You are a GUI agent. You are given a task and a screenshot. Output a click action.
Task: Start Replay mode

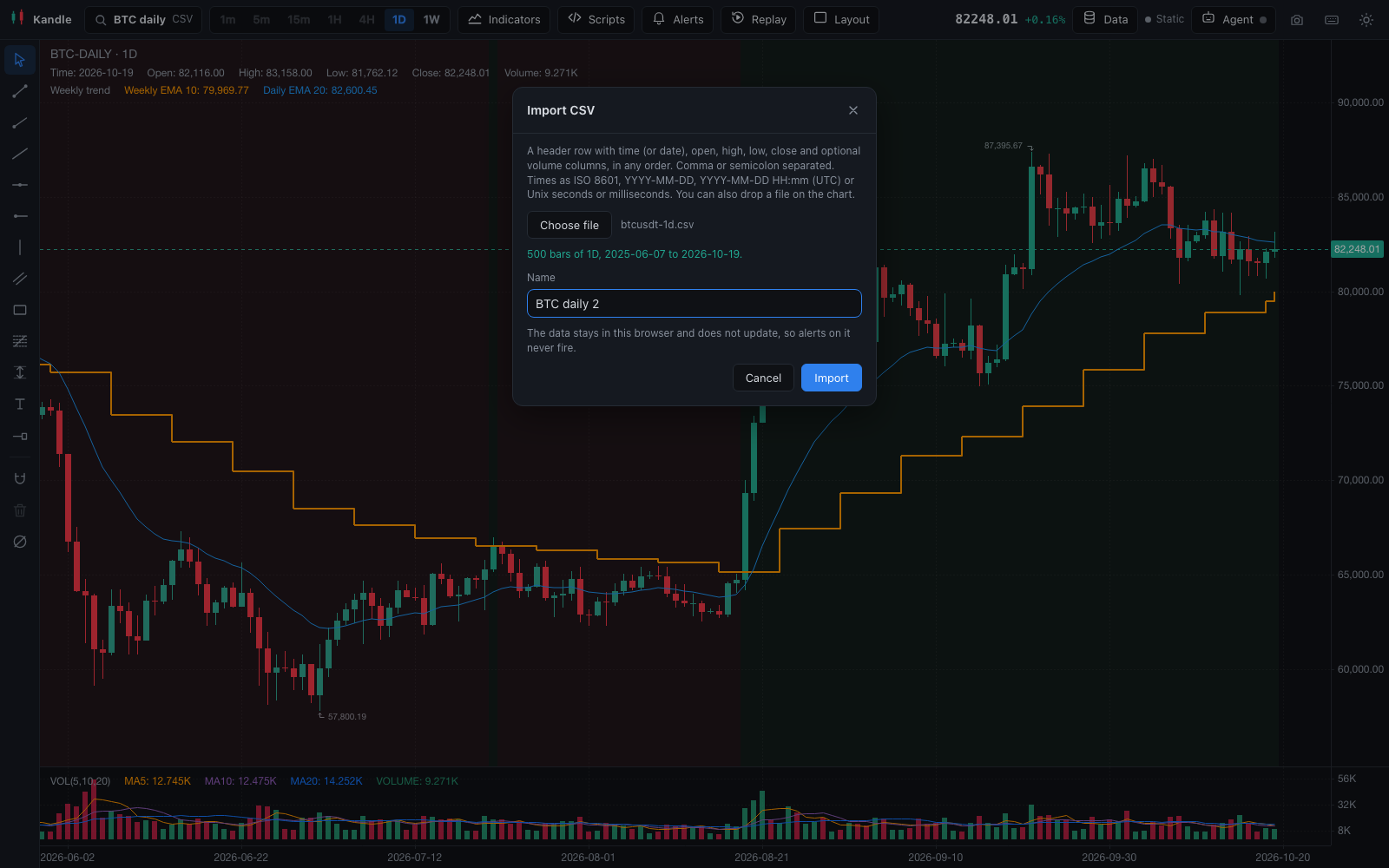[x=758, y=19]
